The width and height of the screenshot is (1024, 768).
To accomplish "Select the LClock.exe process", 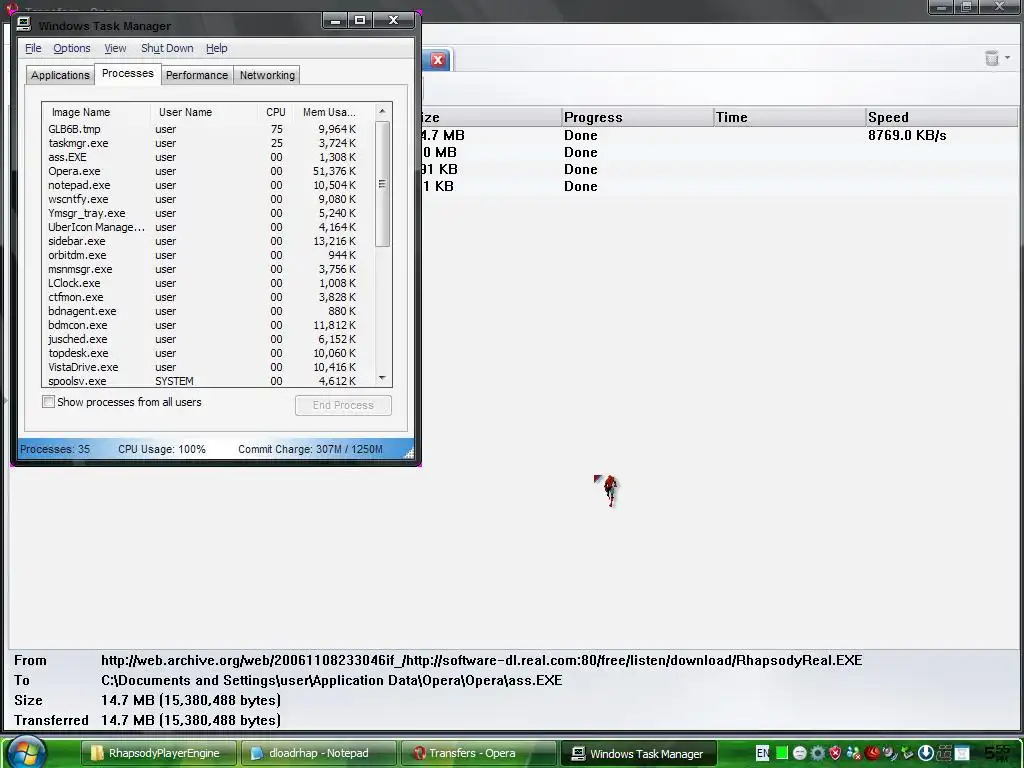I will tap(208, 283).
